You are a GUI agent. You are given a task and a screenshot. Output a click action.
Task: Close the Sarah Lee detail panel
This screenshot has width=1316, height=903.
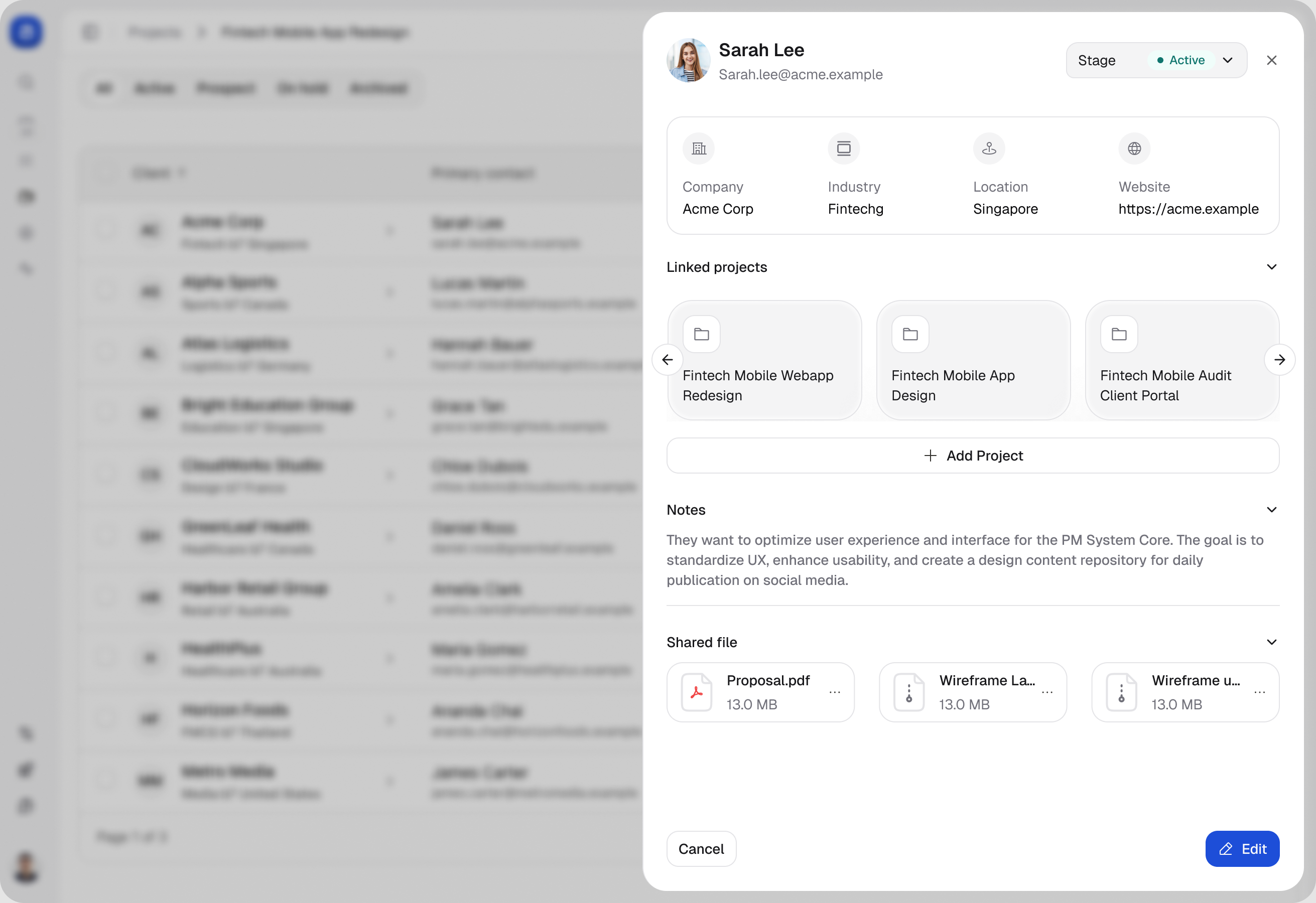(1271, 60)
